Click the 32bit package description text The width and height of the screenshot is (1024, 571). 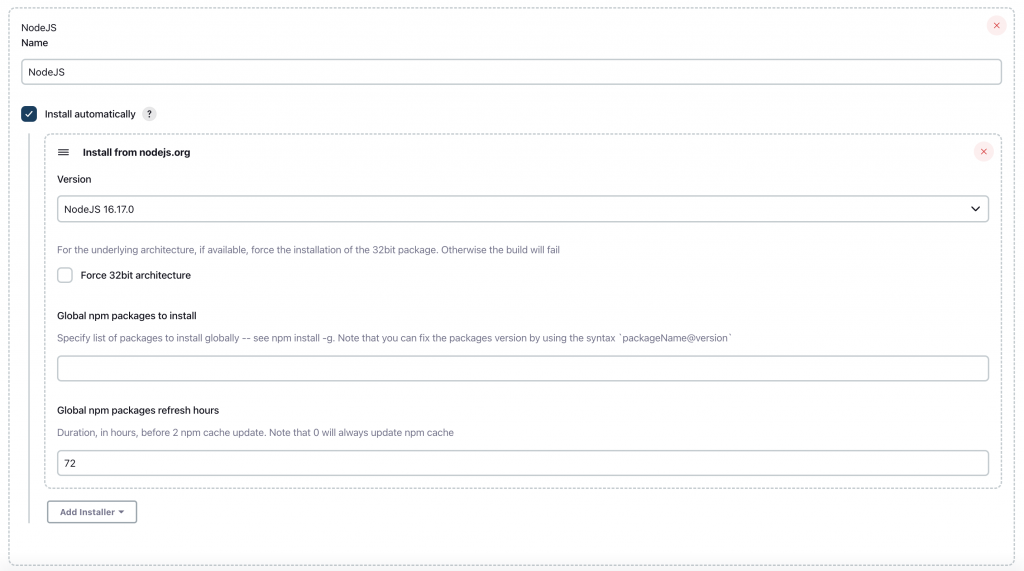click(308, 250)
